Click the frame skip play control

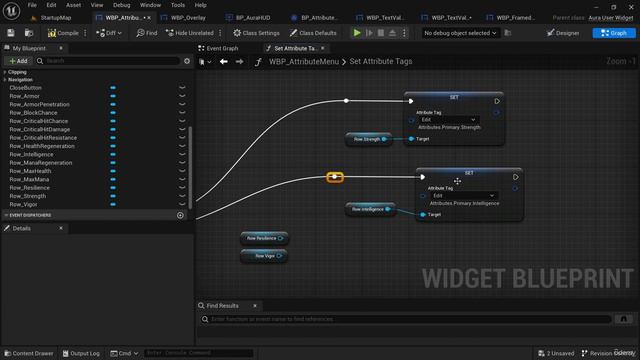[x=369, y=33]
